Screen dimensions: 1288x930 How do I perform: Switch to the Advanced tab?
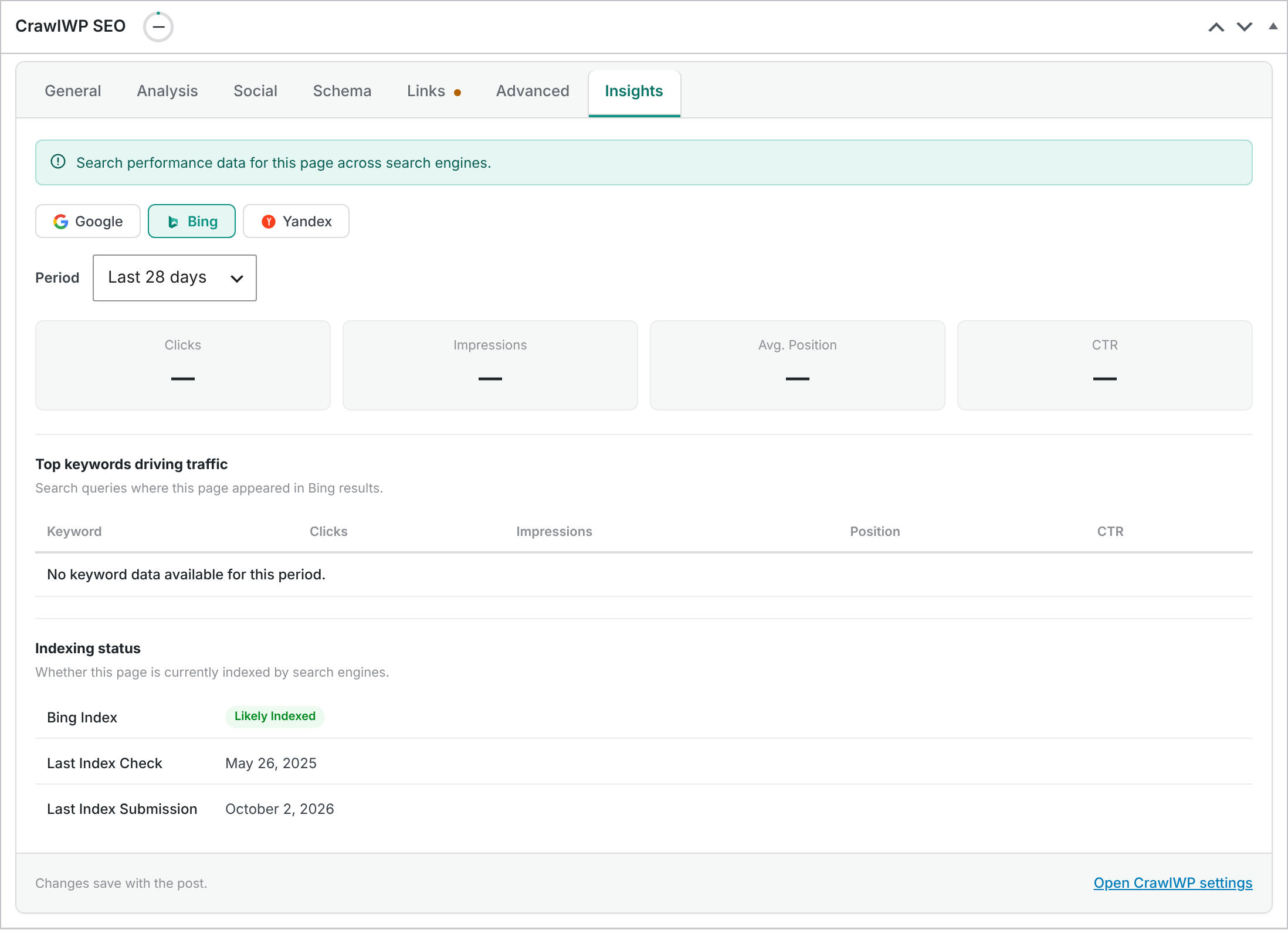click(x=533, y=91)
